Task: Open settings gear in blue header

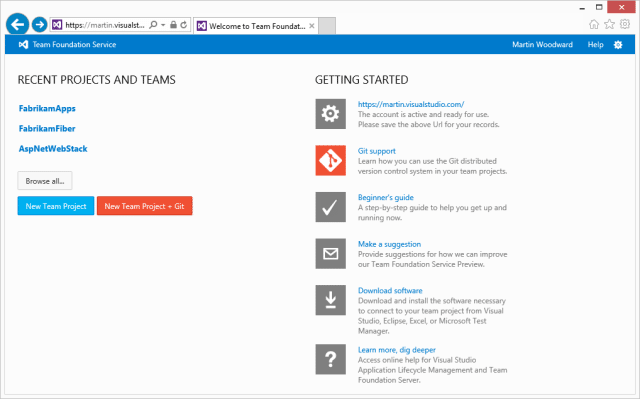Action: click(x=618, y=44)
